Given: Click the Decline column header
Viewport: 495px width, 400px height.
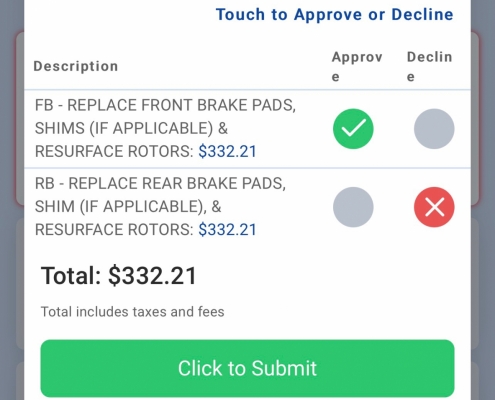Looking at the screenshot, I should tap(429, 67).
